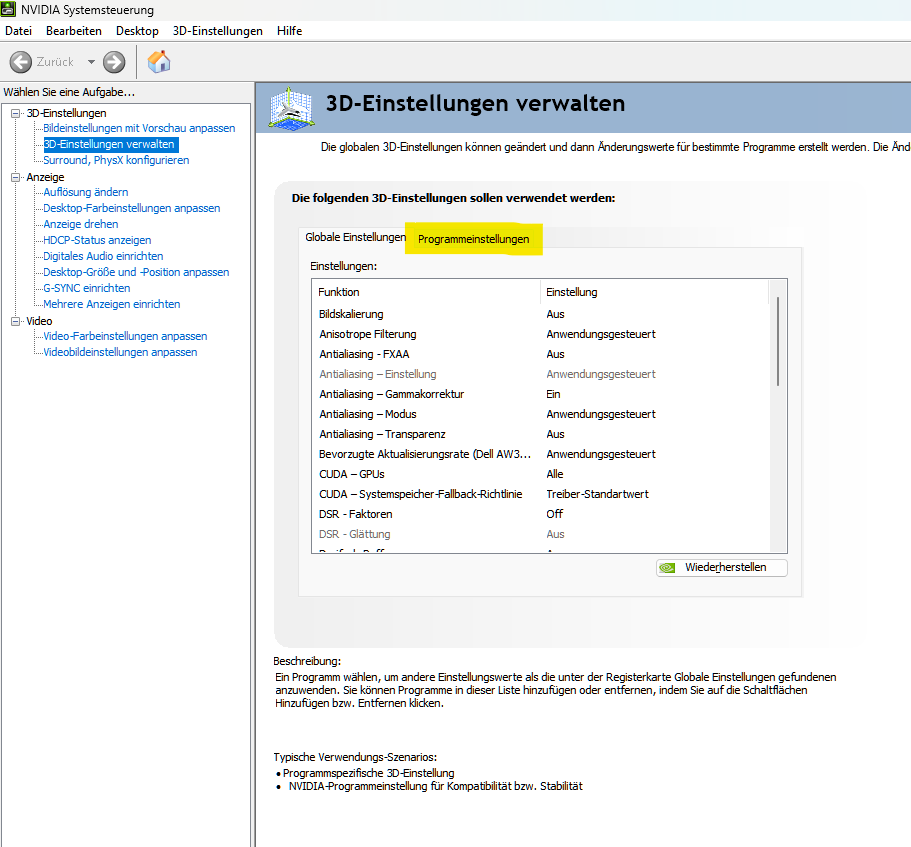
Task: Click the Funktion column header
Action: pos(426,292)
